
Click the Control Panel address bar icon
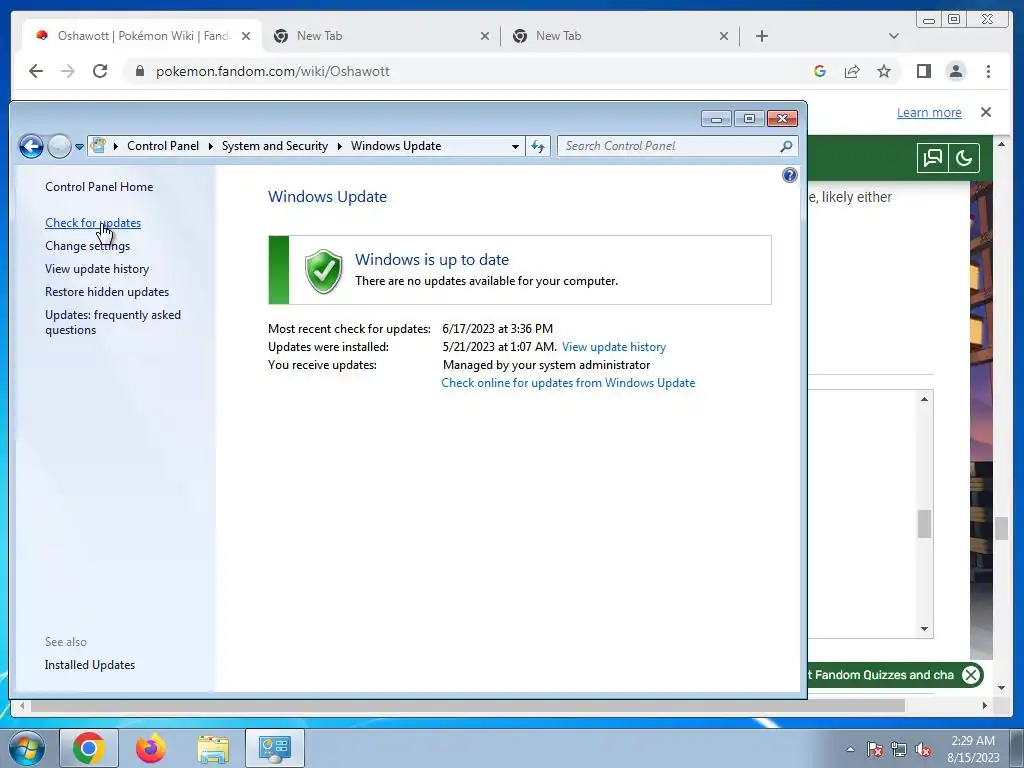click(x=99, y=146)
